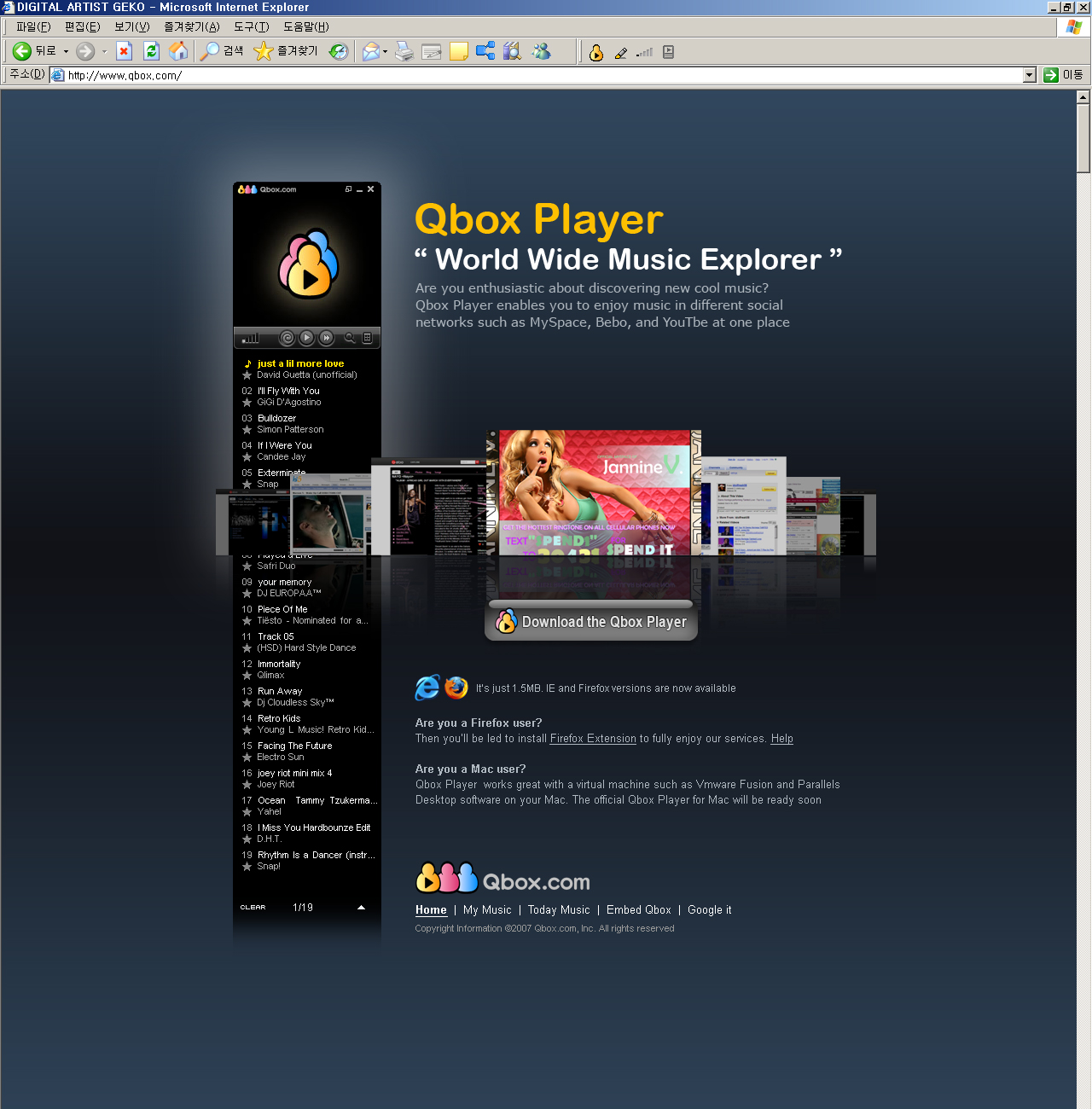The width and height of the screenshot is (1092, 1109).
Task: Stop loading with the red X icon
Action: click(x=124, y=51)
